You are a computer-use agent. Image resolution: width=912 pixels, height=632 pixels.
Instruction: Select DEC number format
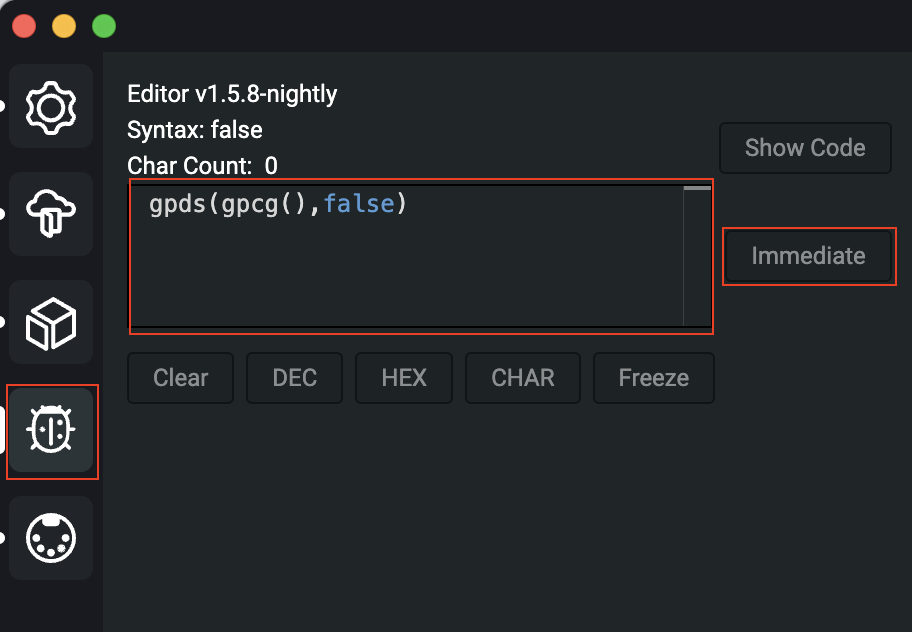tap(294, 378)
